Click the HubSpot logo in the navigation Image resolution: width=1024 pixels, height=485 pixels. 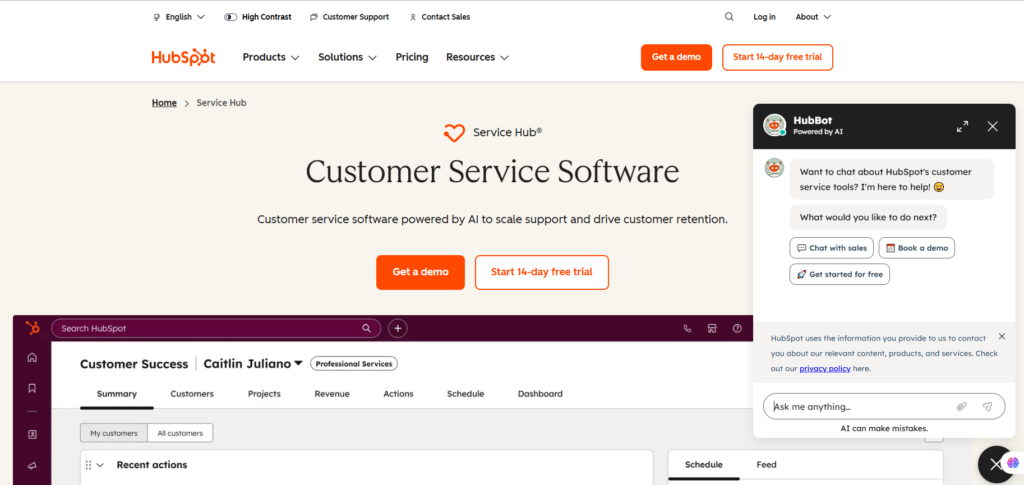click(184, 57)
